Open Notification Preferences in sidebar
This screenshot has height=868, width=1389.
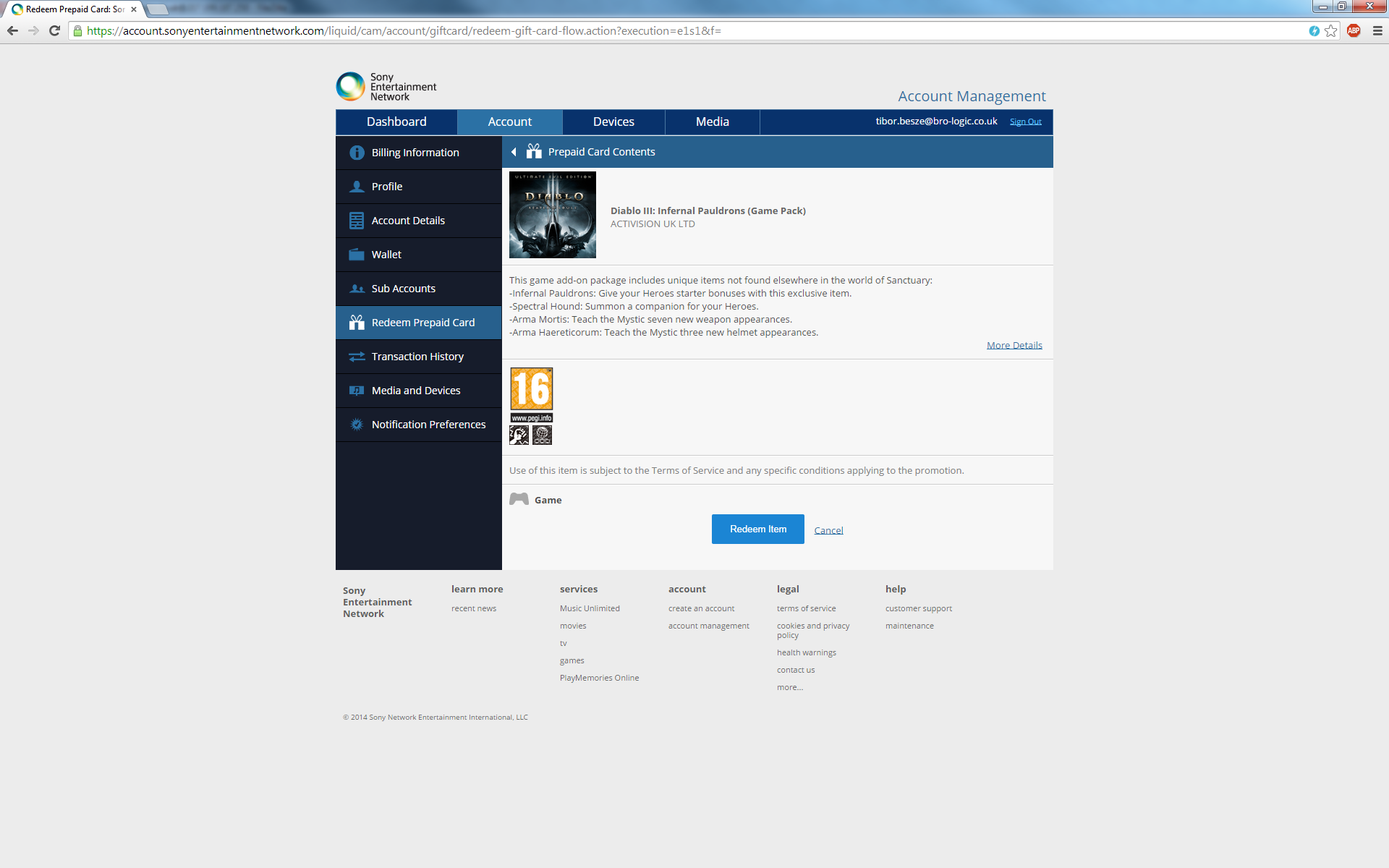[x=419, y=425]
